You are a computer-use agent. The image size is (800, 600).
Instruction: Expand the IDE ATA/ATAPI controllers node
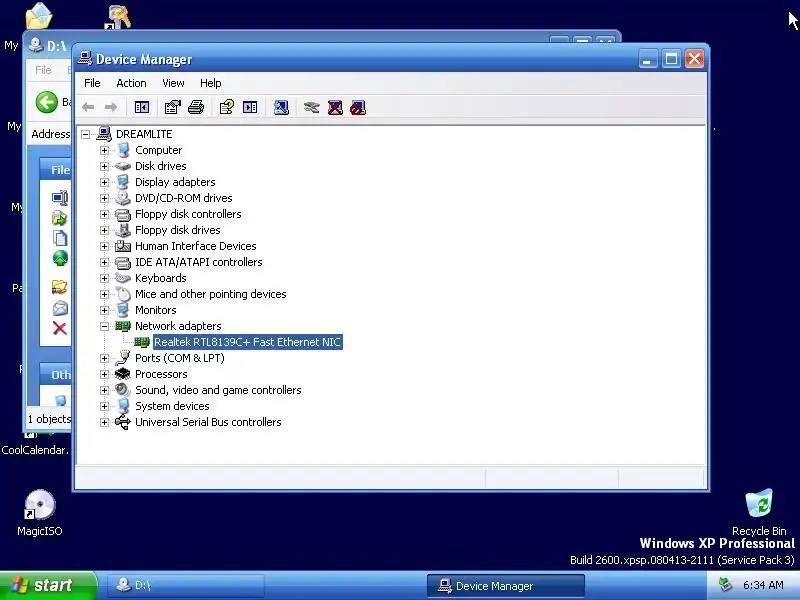[x=105, y=262]
